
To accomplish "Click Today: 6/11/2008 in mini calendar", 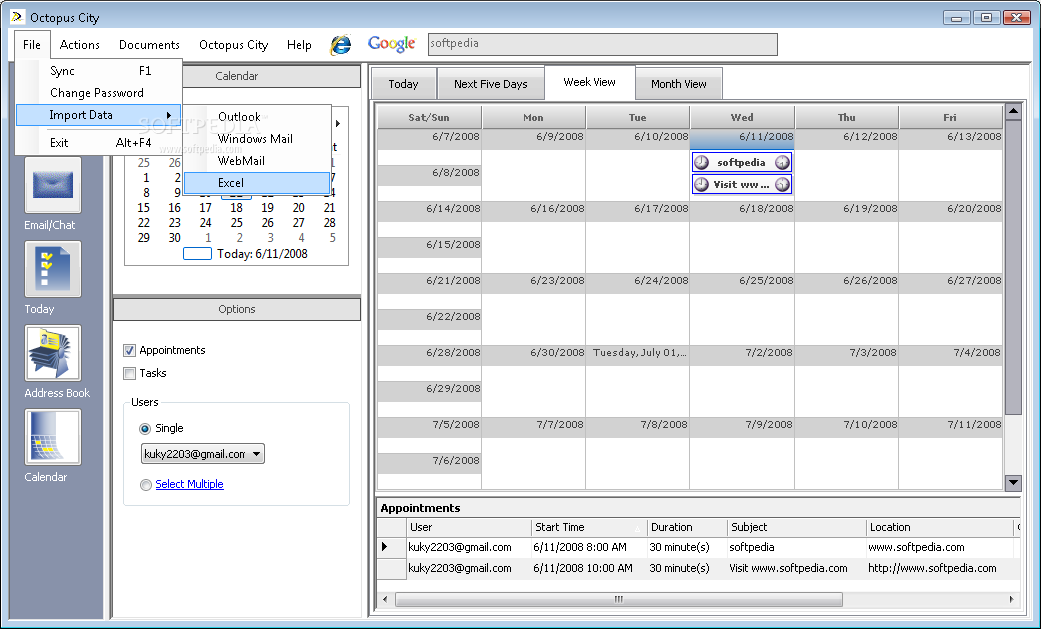I will pyautogui.click(x=262, y=254).
